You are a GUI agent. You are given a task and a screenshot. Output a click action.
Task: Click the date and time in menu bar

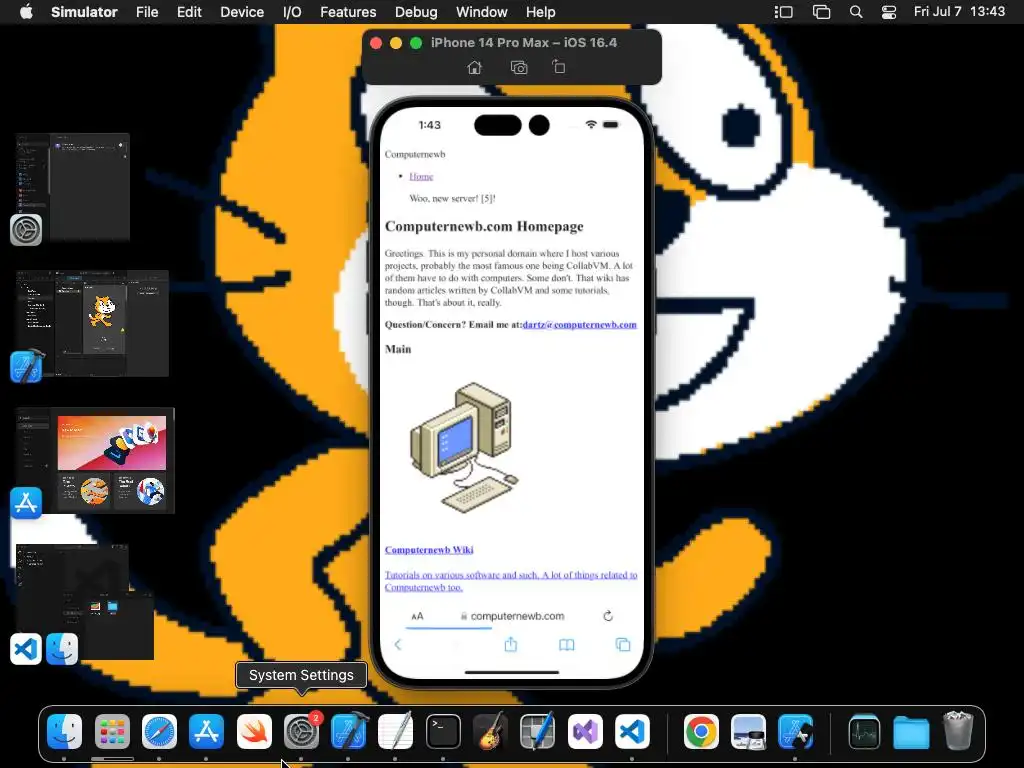pos(959,12)
